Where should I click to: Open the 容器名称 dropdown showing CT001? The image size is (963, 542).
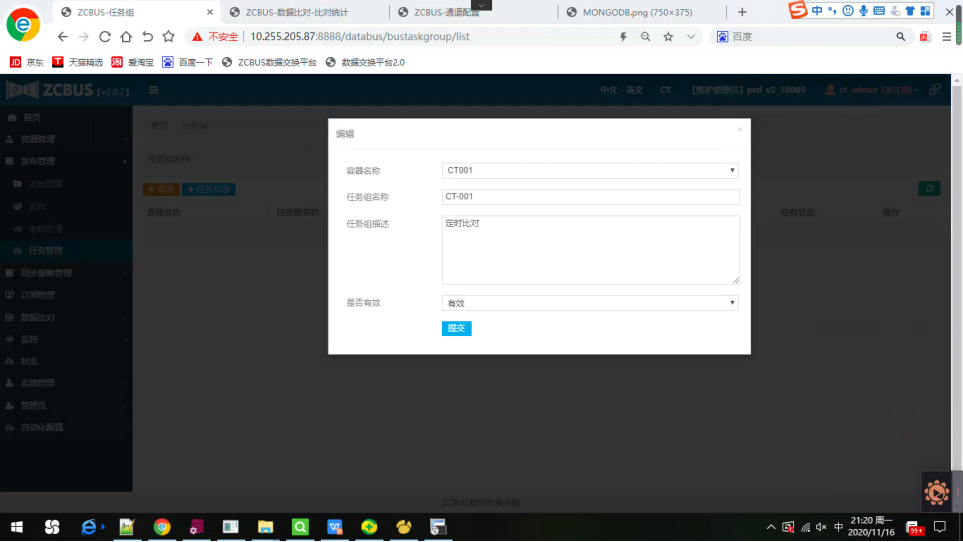pyautogui.click(x=590, y=171)
